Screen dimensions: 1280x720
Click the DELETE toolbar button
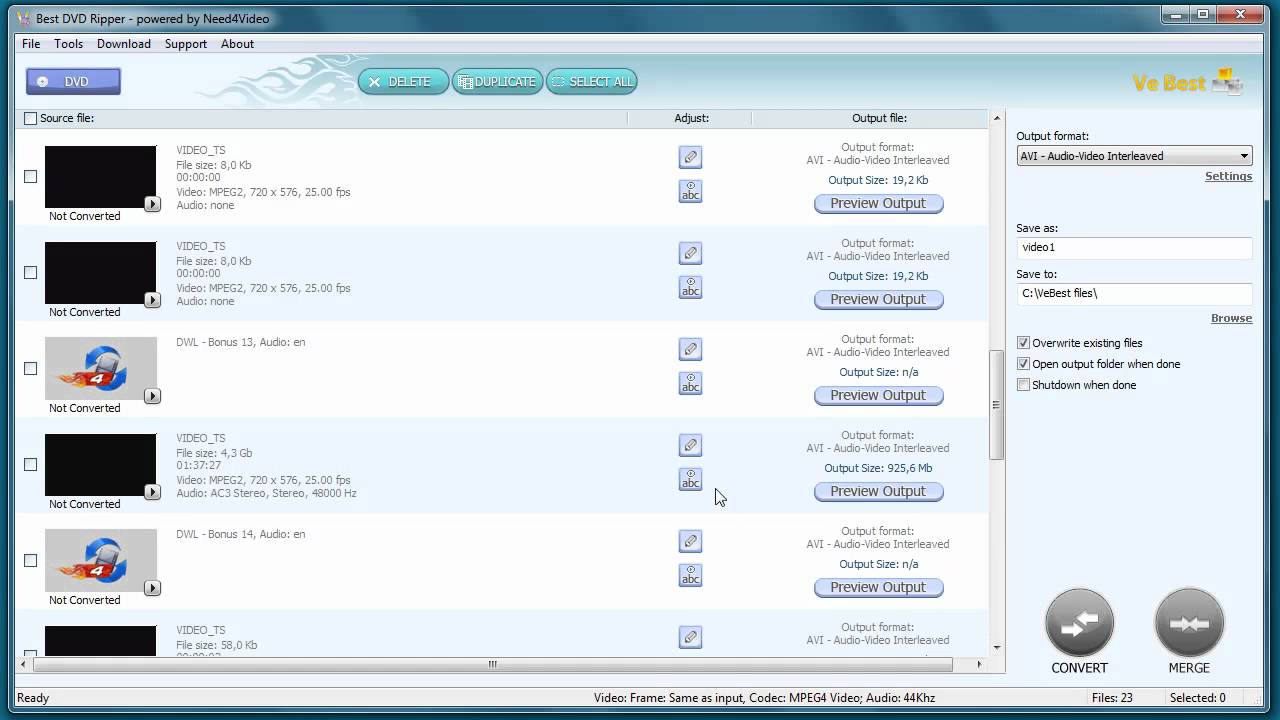[x=403, y=82]
